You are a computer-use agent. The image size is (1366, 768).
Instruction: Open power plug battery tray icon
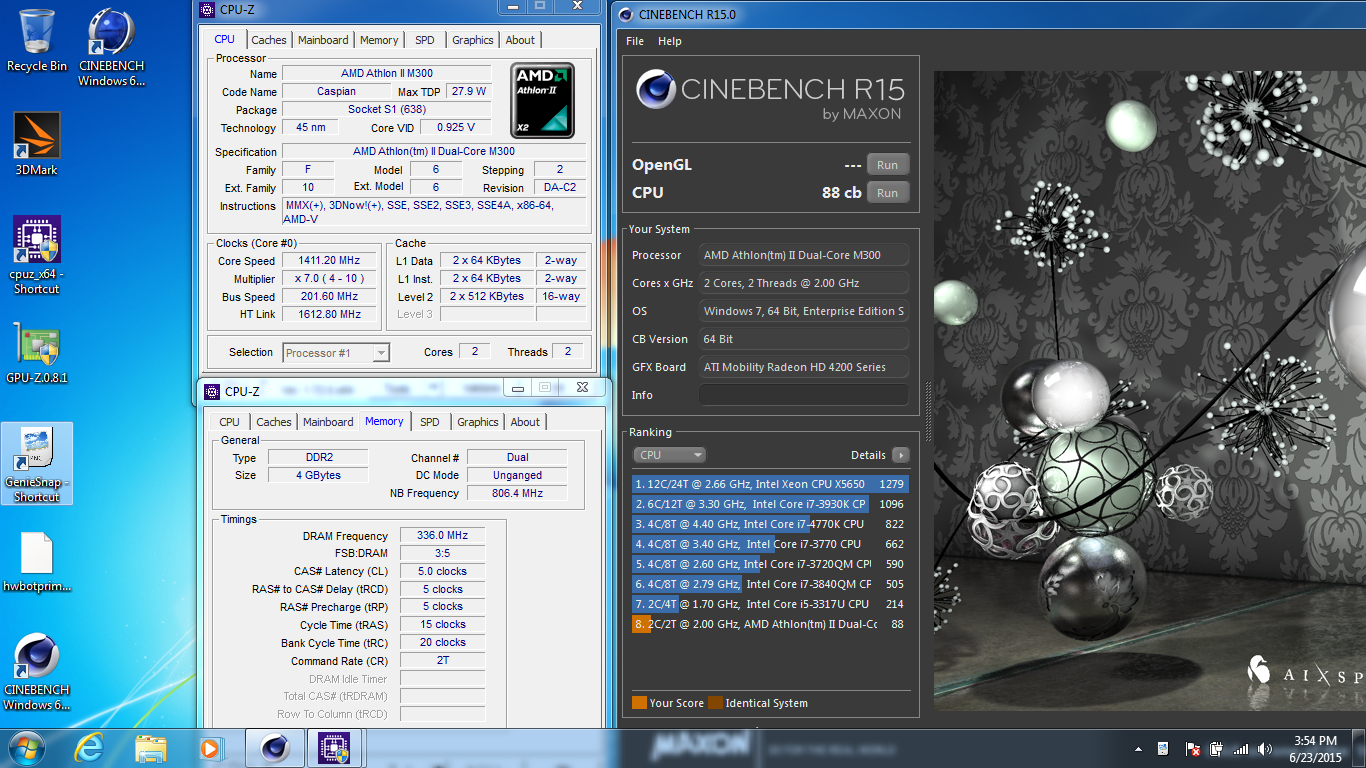1216,749
